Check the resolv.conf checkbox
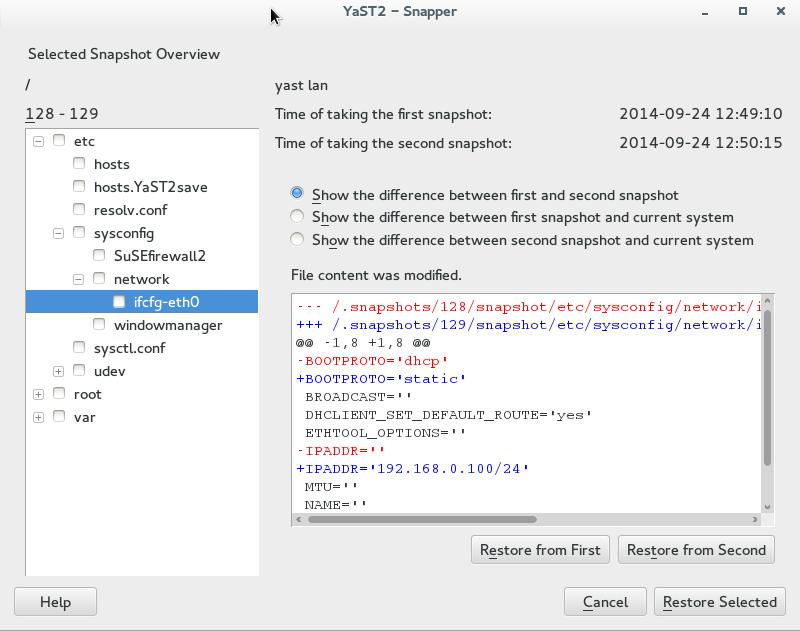 click(79, 209)
